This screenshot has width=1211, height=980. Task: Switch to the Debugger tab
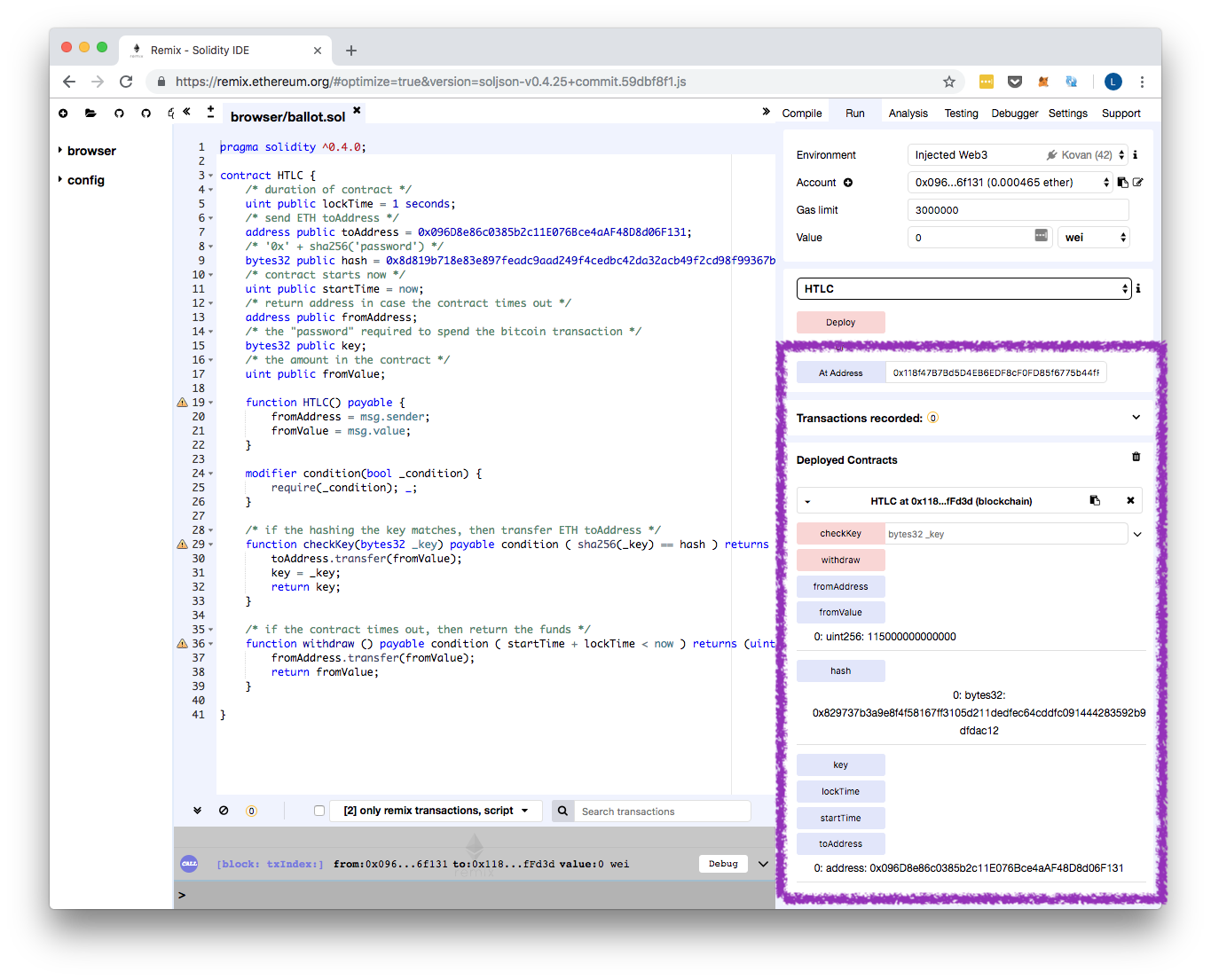pyautogui.click(x=1015, y=114)
